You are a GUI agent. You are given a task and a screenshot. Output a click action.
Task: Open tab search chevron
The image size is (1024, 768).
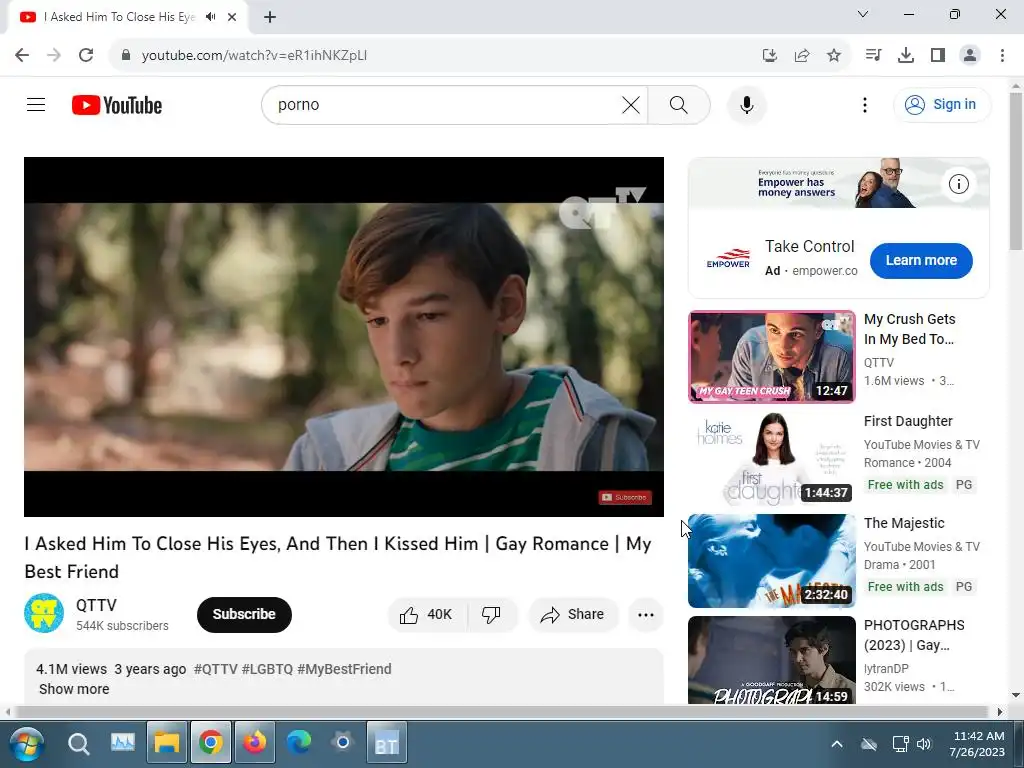[x=863, y=14]
